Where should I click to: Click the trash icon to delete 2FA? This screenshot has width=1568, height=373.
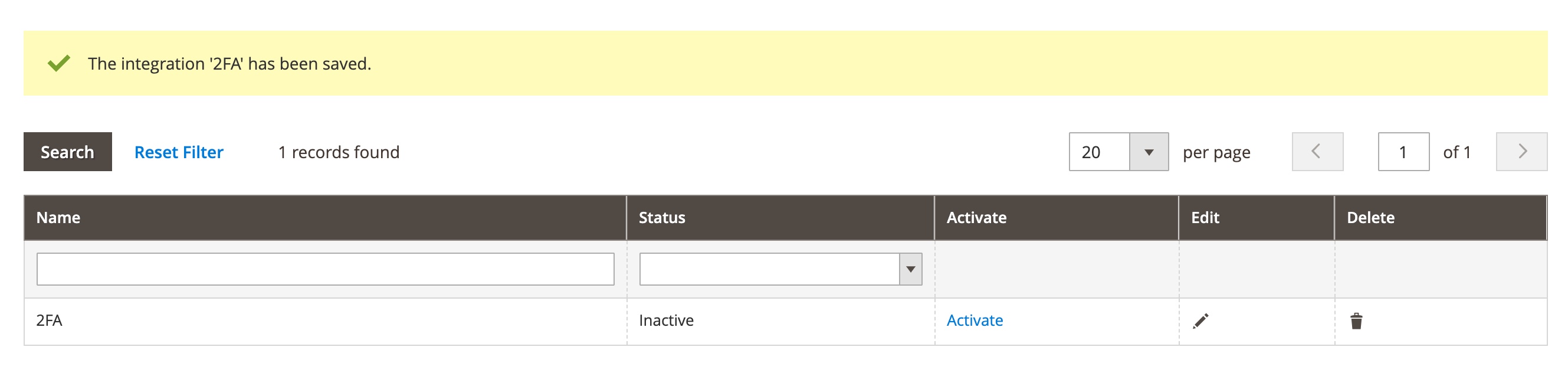coord(1356,320)
